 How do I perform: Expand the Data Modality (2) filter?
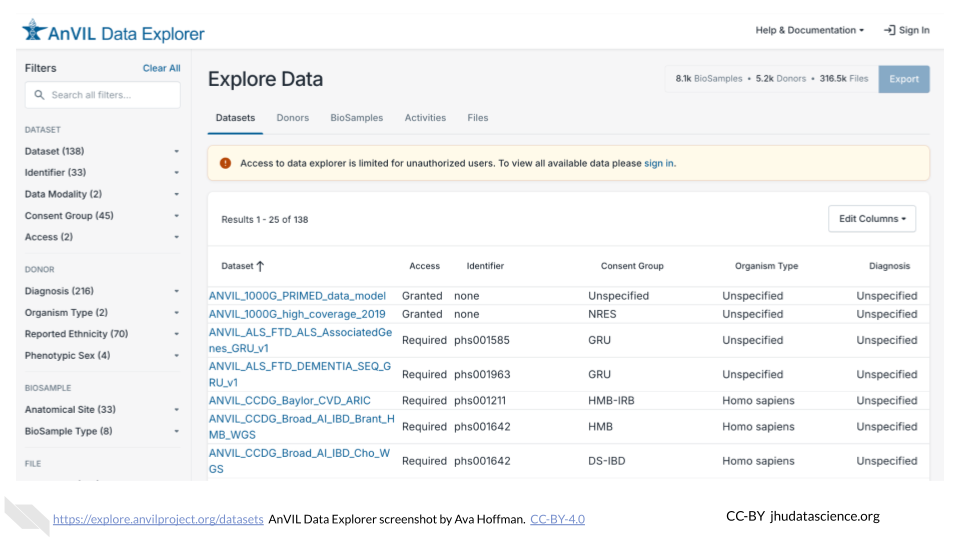(x=102, y=194)
